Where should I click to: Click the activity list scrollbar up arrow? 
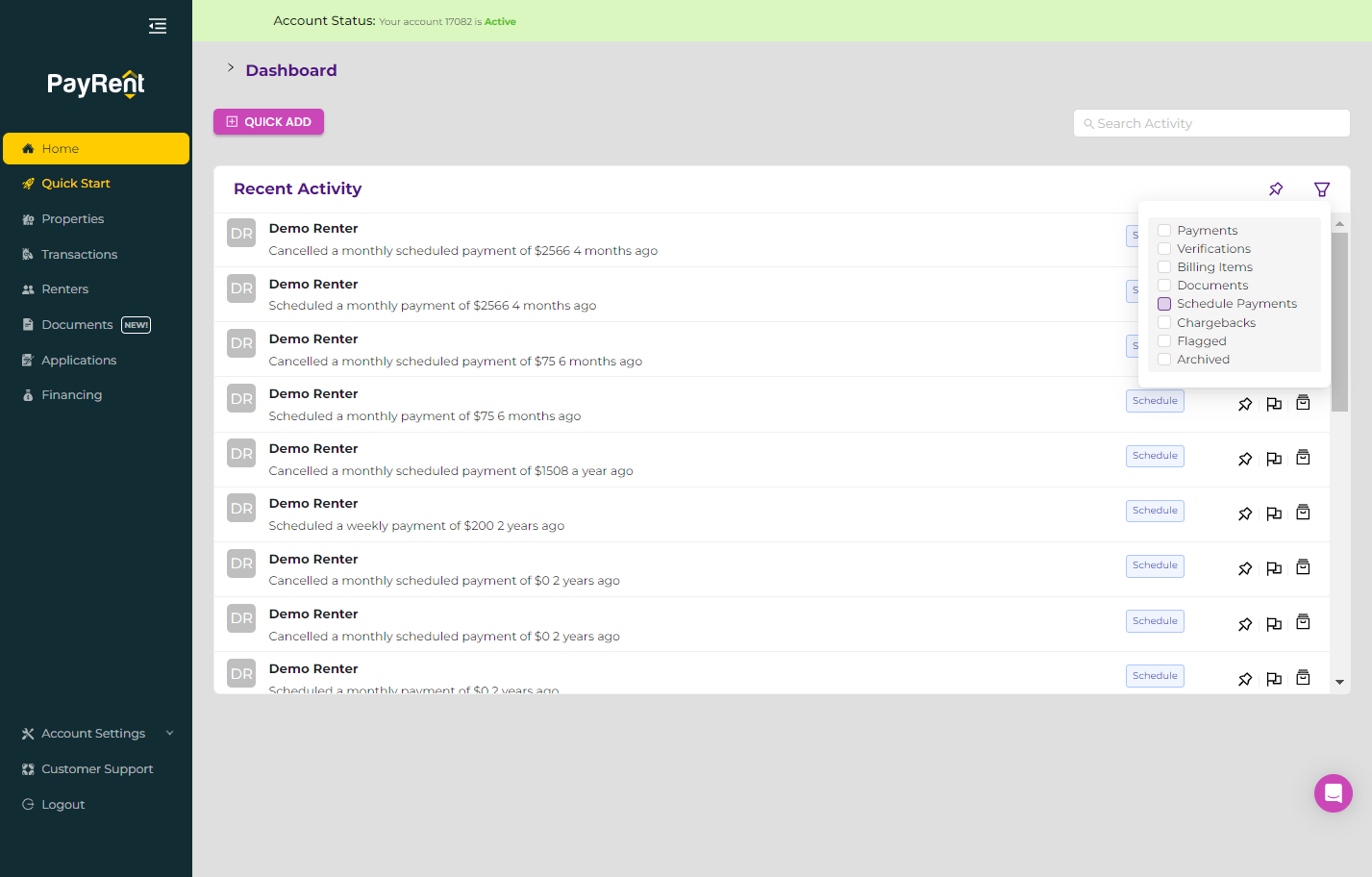coord(1339,223)
